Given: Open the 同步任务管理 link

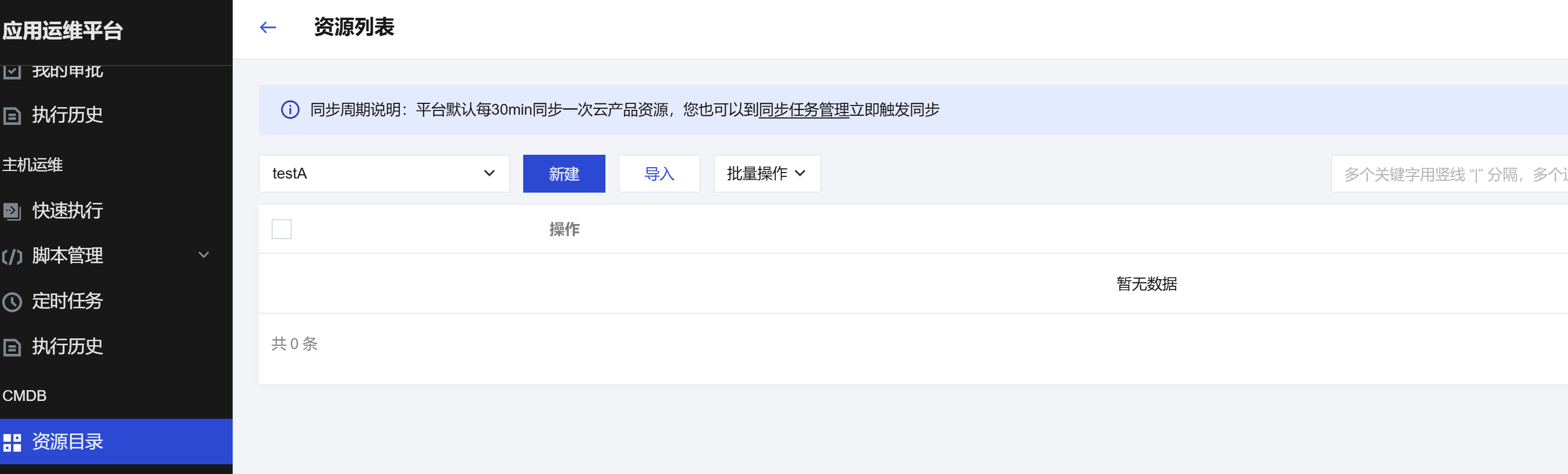Looking at the screenshot, I should click(803, 109).
